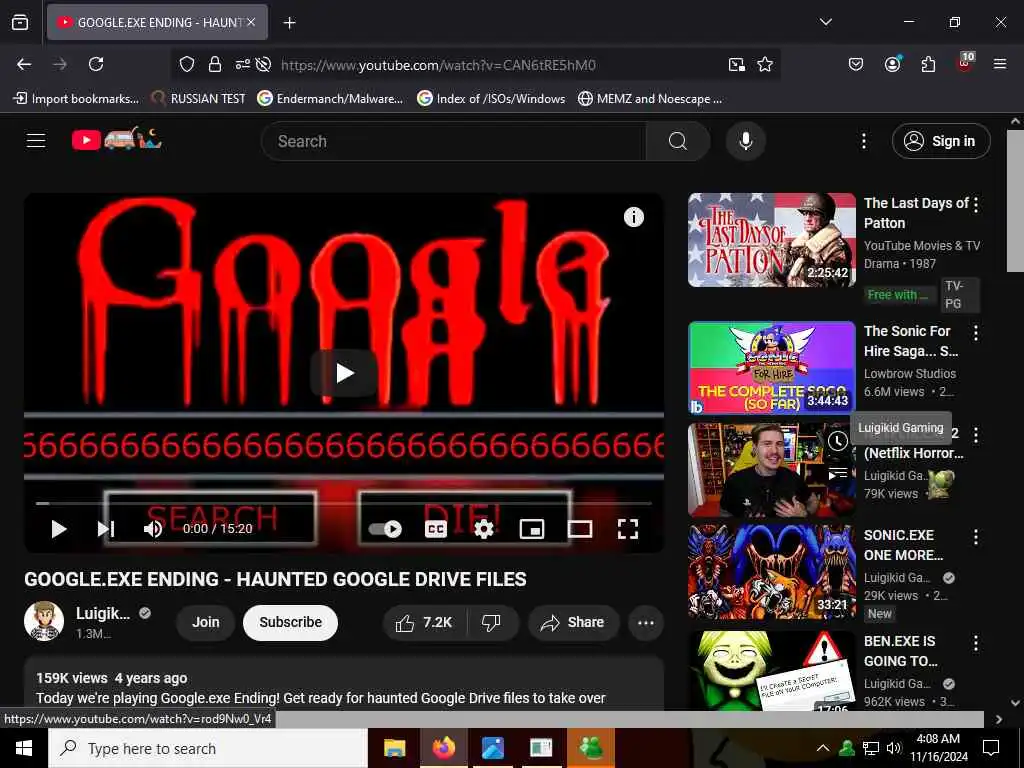Mute the video volume
The height and width of the screenshot is (768, 1024).
pyautogui.click(x=153, y=529)
